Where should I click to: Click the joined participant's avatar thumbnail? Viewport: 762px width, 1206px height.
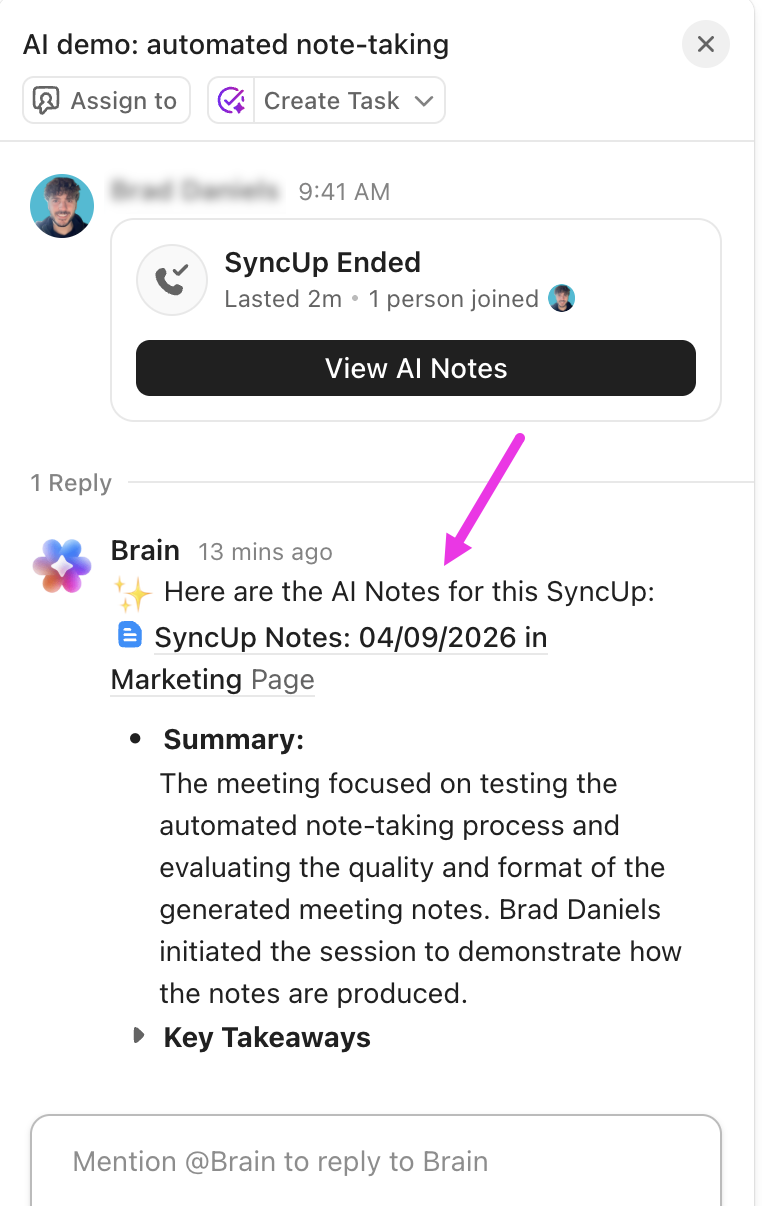[x=561, y=298]
